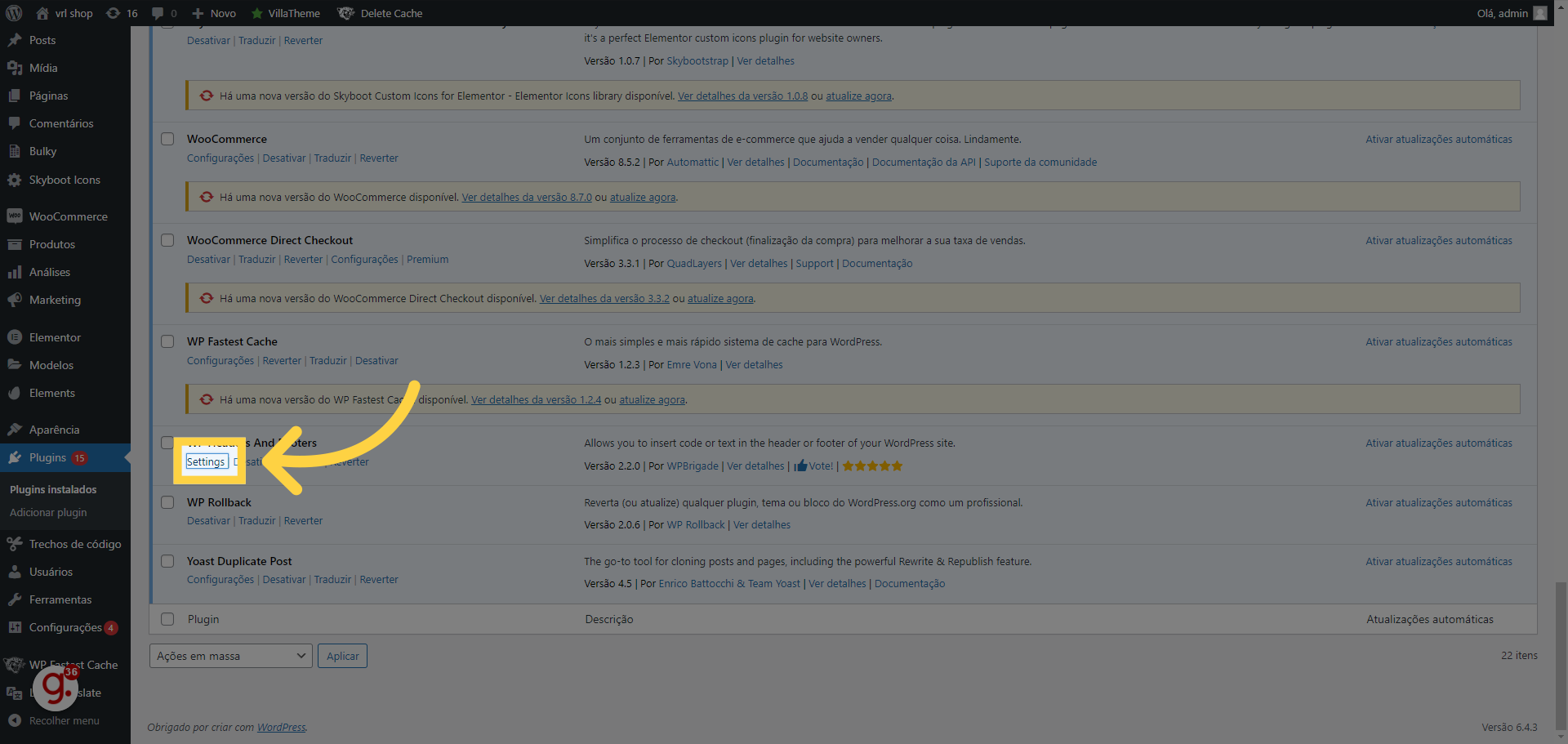Open the Elements sidebar menu
This screenshot has width=1568, height=744.
click(x=65, y=393)
